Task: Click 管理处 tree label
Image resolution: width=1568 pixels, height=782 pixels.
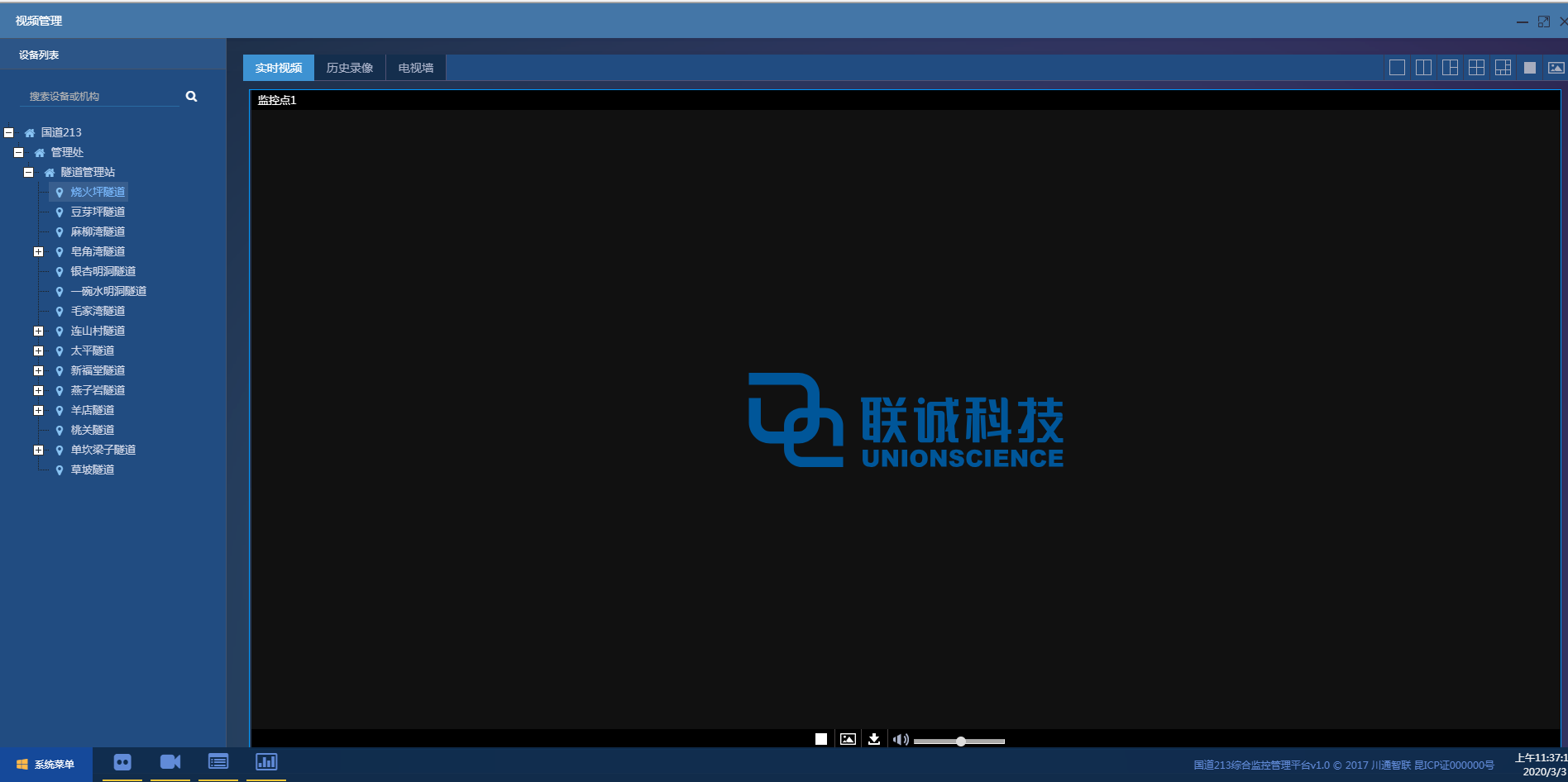Action: pyautogui.click(x=67, y=152)
